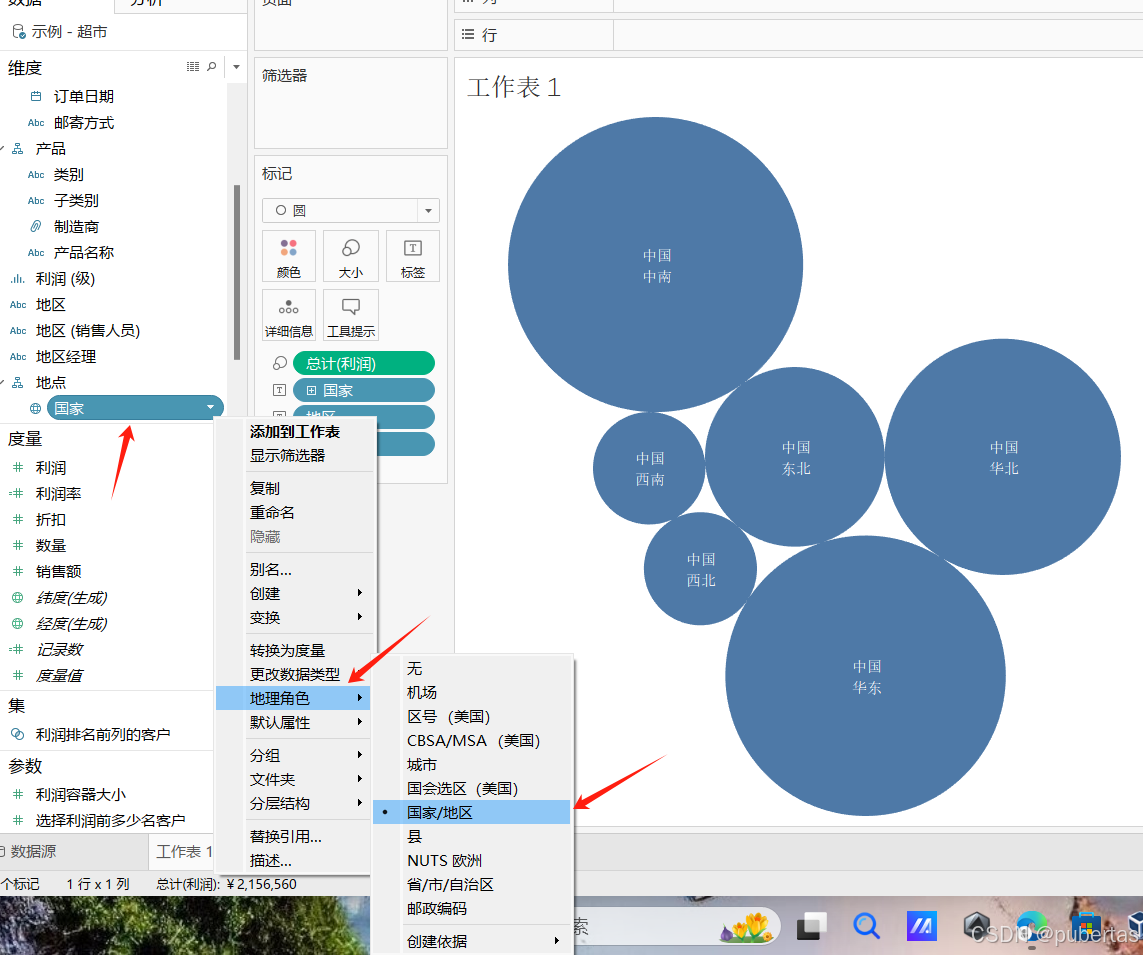The image size is (1143, 955).
Task: Open Windows Search from the taskbar
Action: coord(866,925)
